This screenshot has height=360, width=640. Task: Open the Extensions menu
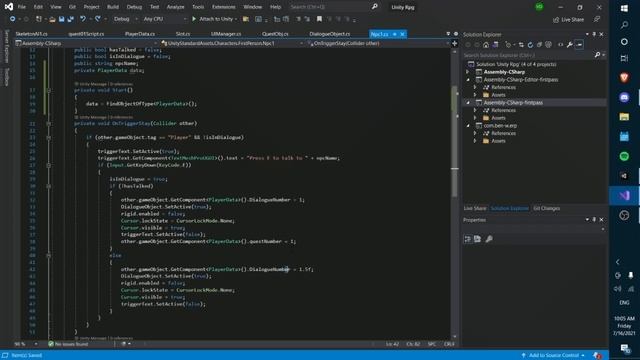point(224,7)
